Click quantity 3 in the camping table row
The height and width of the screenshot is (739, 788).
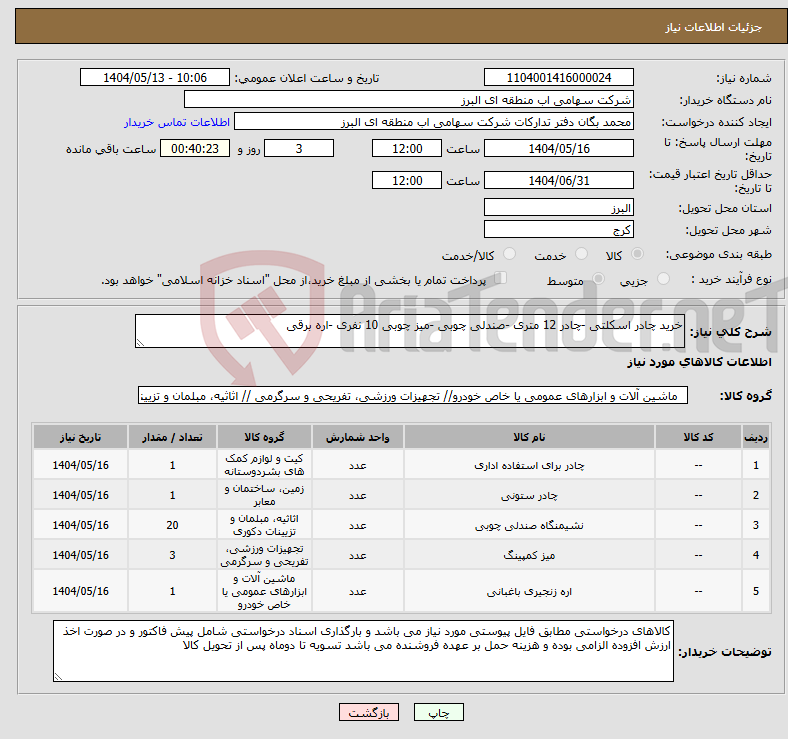[172, 555]
